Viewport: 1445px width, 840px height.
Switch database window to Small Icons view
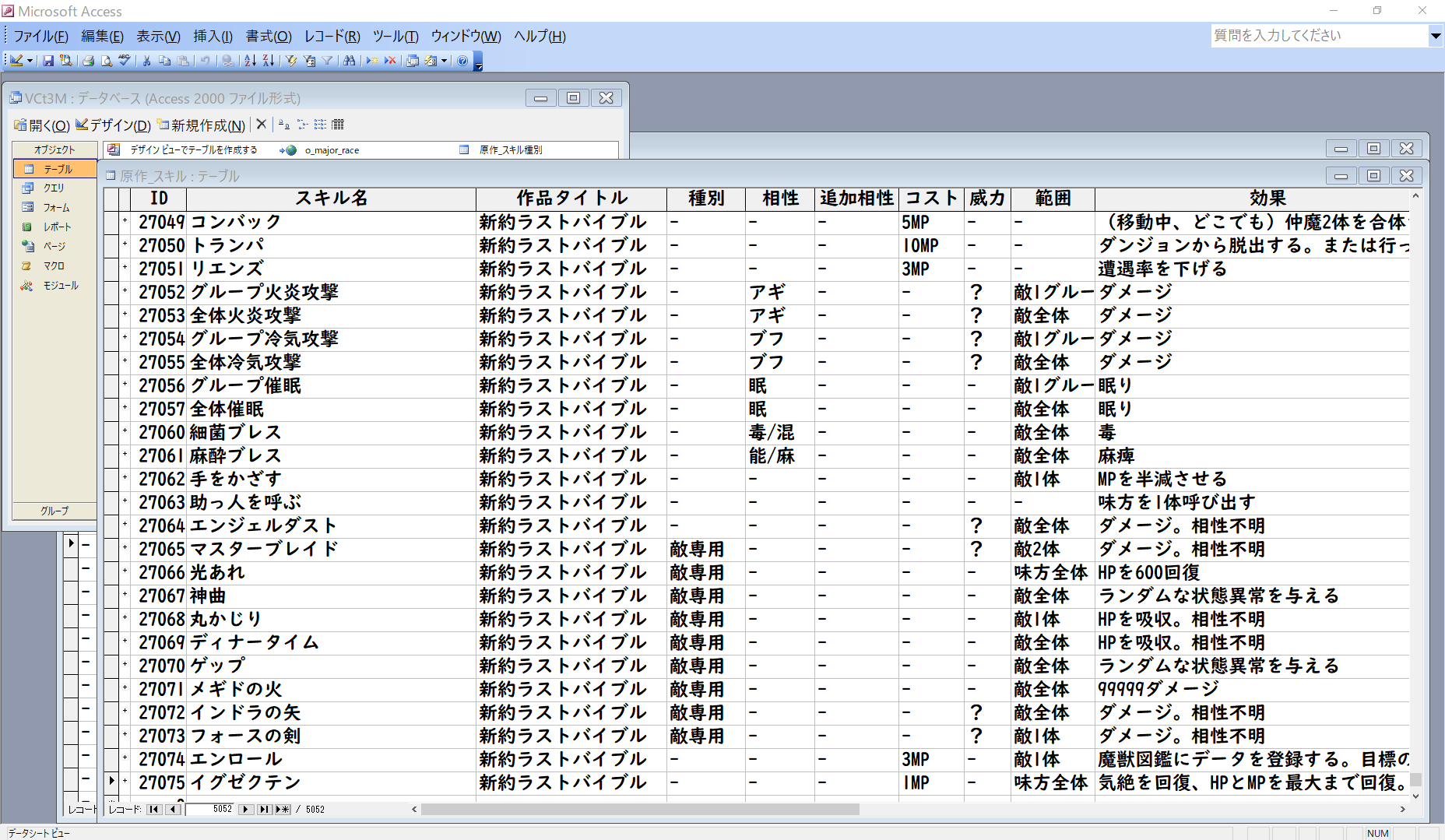pyautogui.click(x=302, y=125)
